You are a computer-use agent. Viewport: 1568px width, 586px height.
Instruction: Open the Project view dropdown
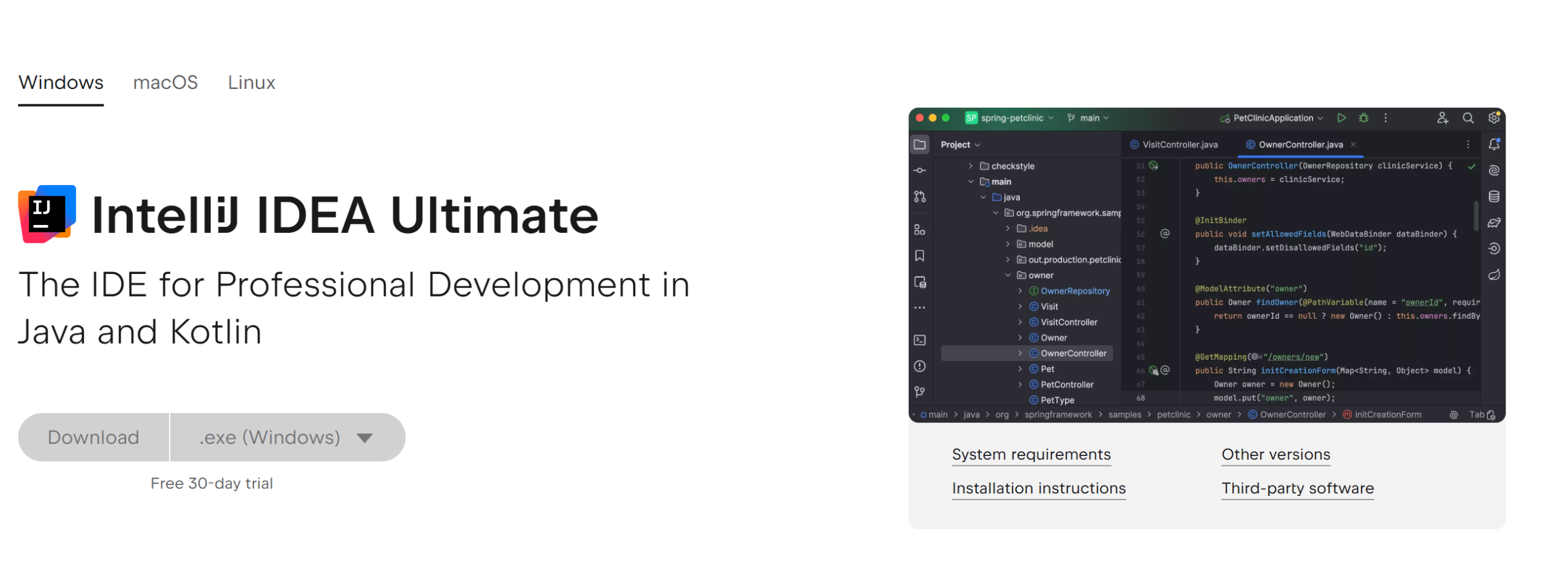(x=960, y=145)
